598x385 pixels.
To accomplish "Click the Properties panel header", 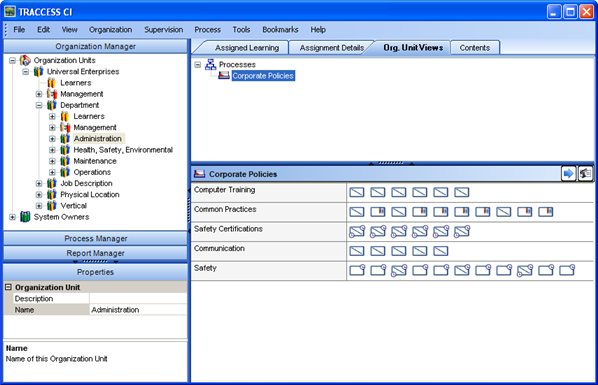I will coord(95,272).
